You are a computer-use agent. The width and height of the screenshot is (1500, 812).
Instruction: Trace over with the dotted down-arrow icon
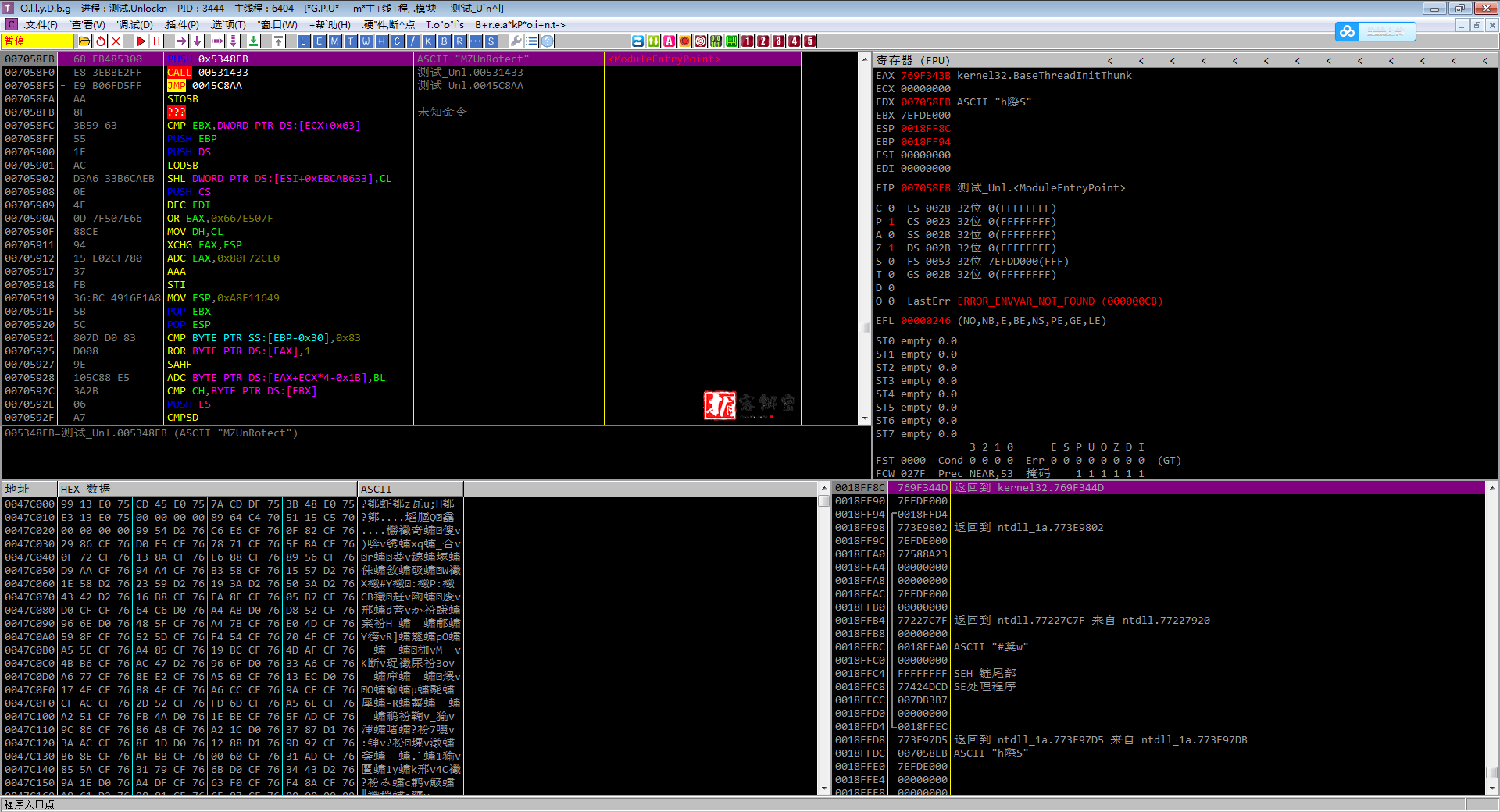tap(234, 41)
